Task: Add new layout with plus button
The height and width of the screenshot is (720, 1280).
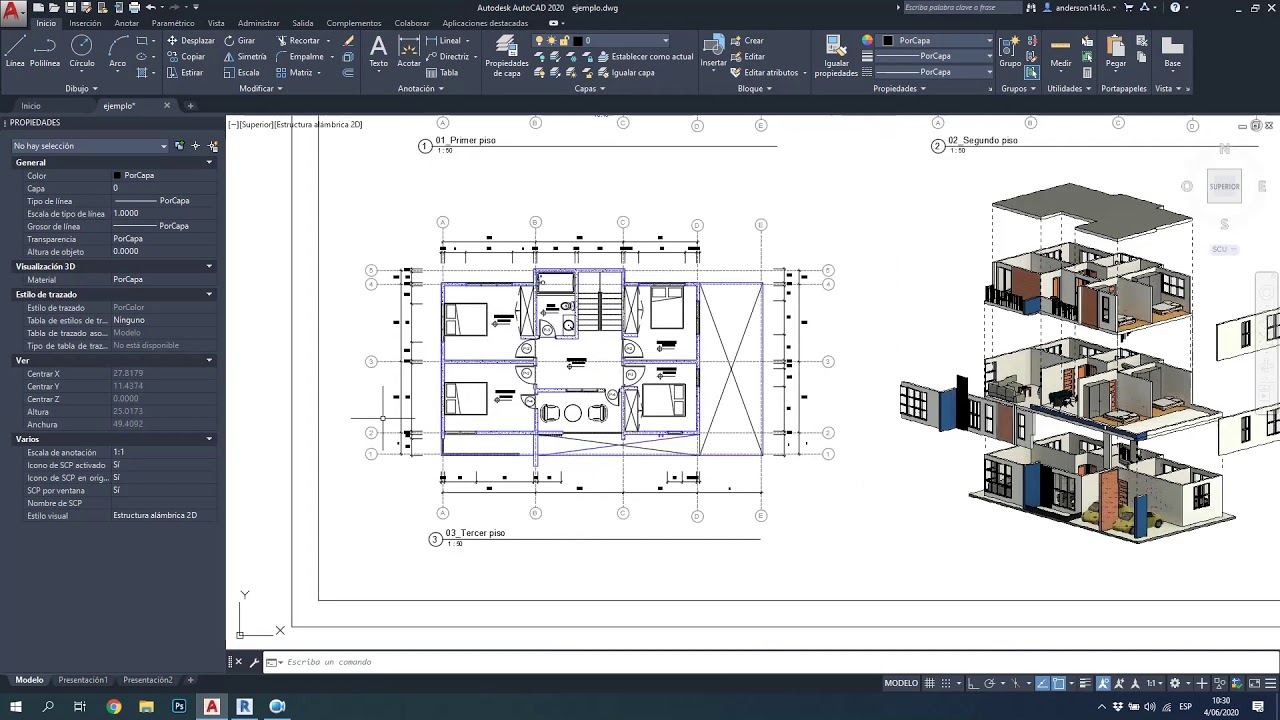Action: [190, 680]
